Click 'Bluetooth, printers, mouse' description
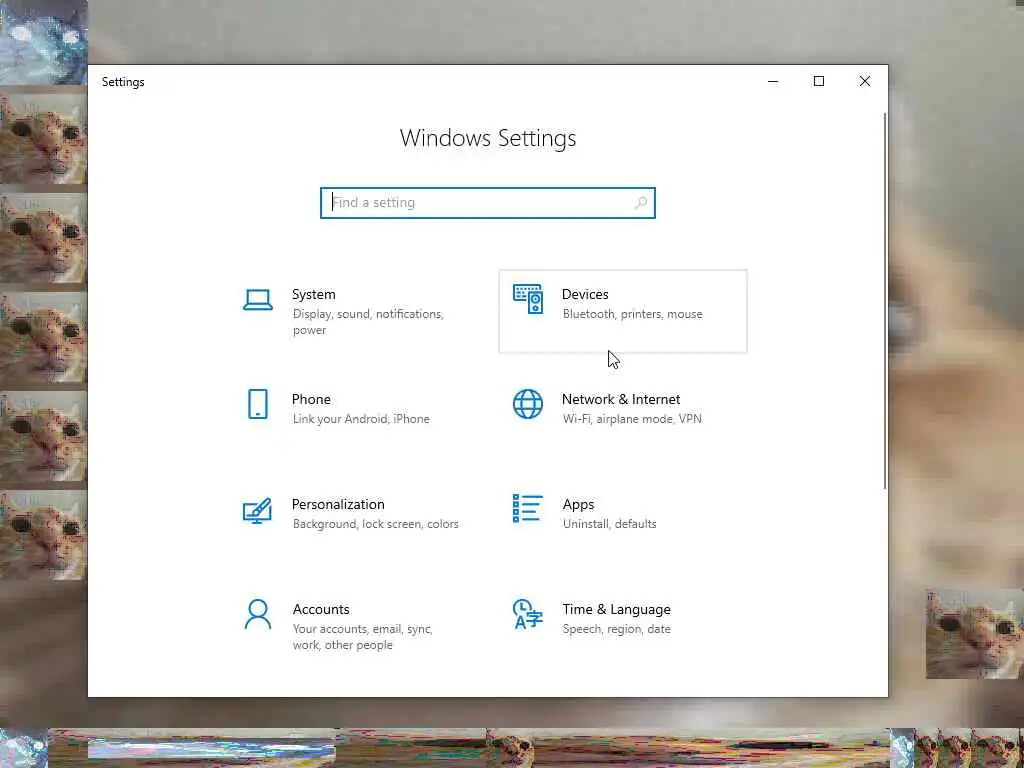The height and width of the screenshot is (768, 1024). [633, 314]
